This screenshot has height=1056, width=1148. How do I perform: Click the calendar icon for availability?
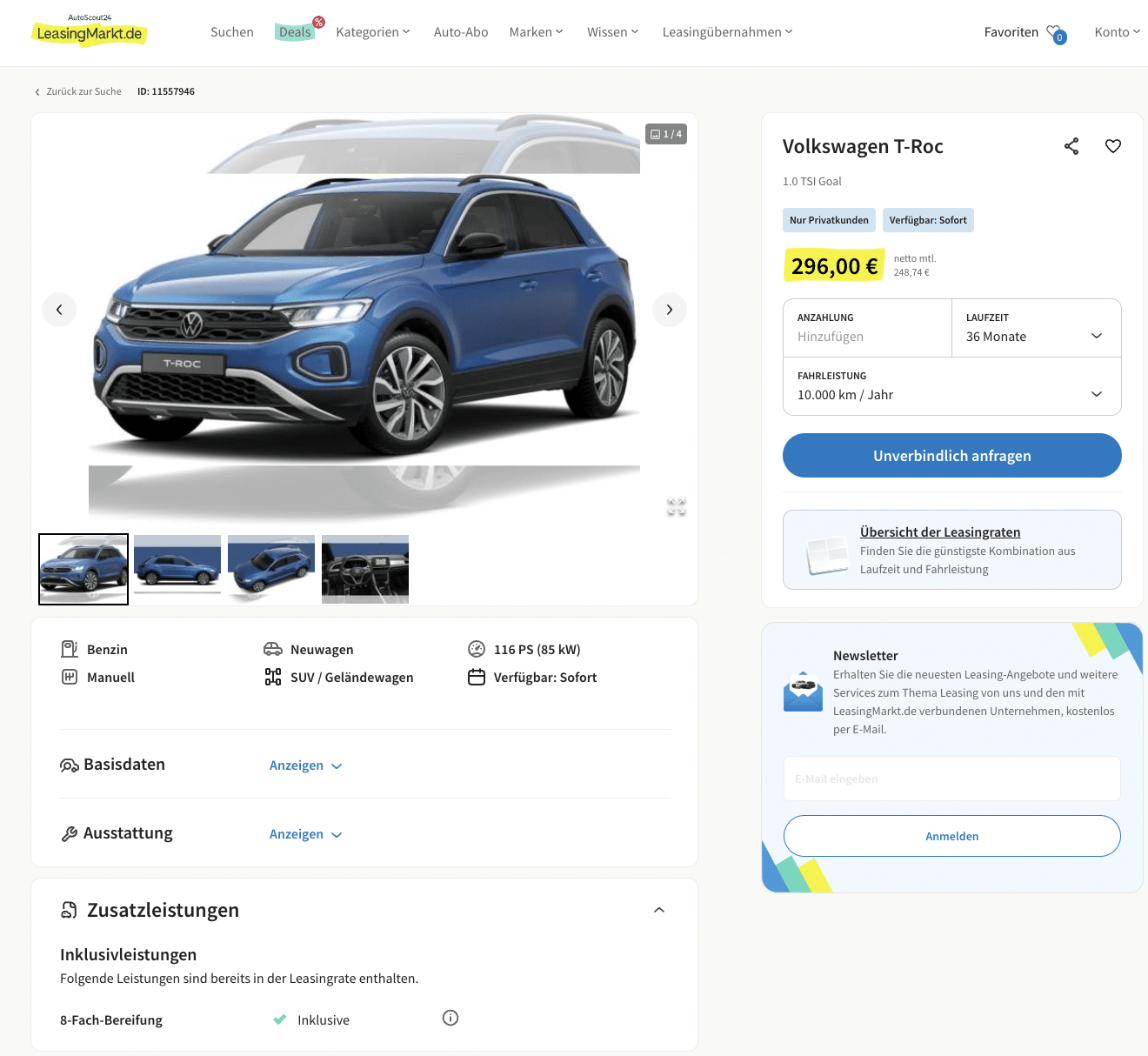pos(477,677)
